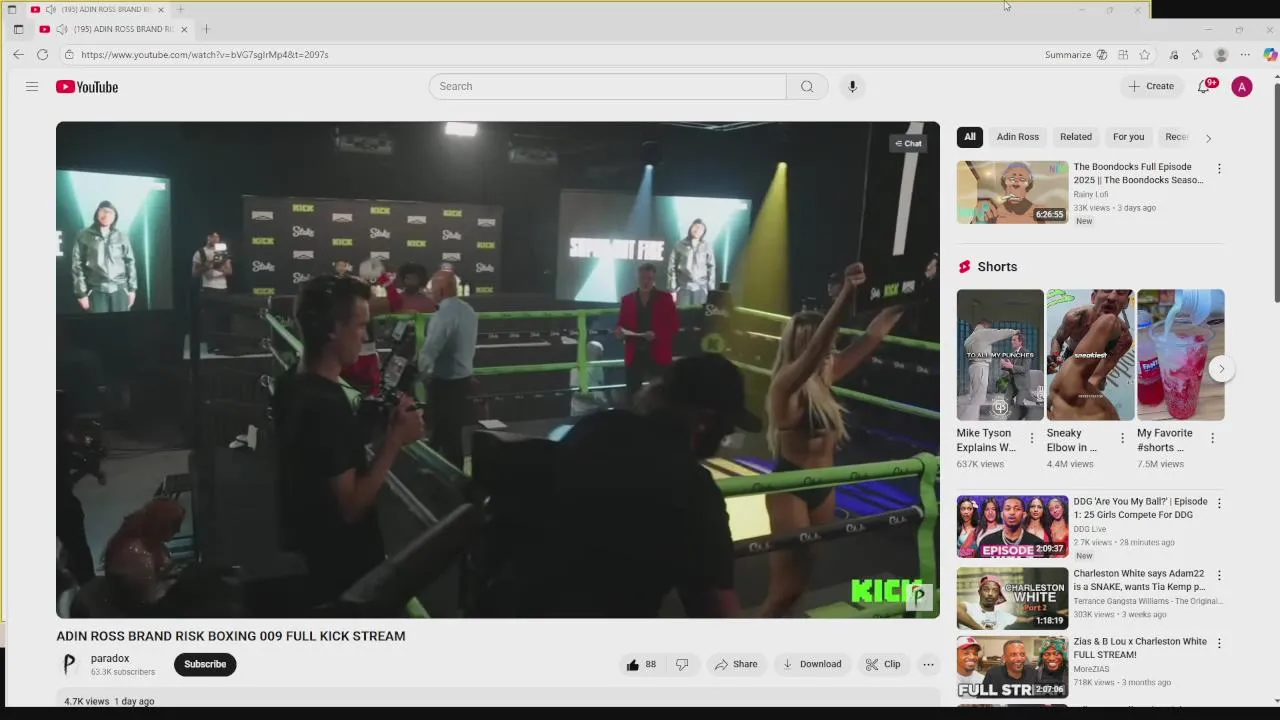This screenshot has height=720, width=1280.
Task: Like the video with thumbs up
Action: [x=641, y=664]
